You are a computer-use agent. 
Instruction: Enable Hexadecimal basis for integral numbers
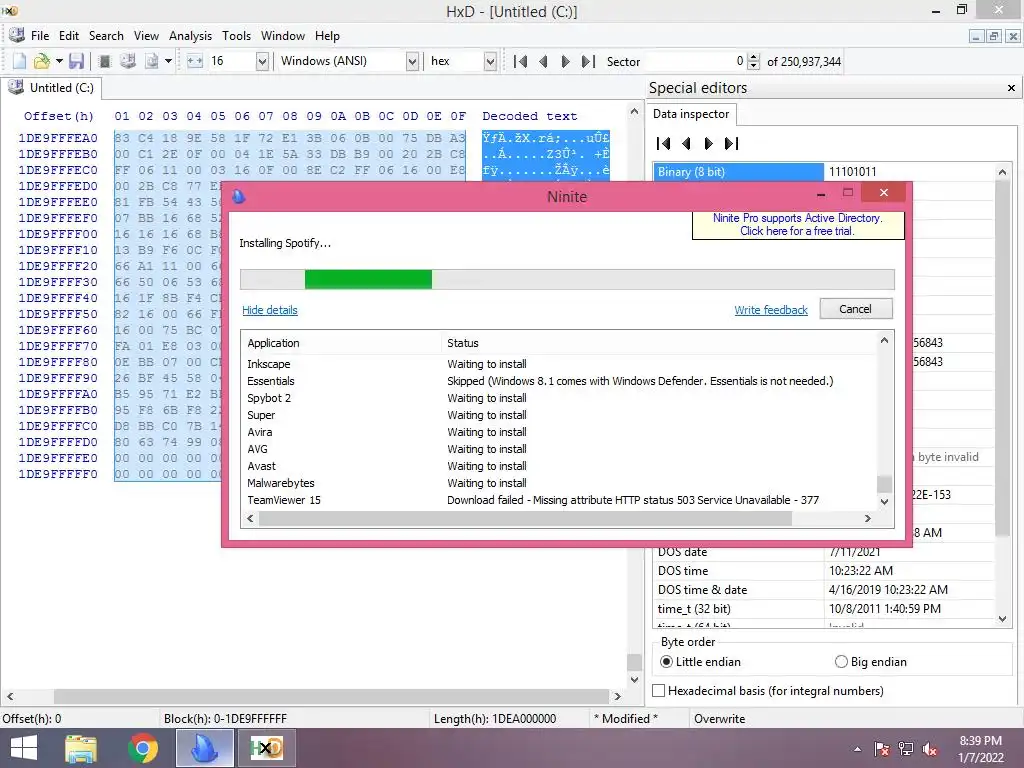[x=768, y=690]
